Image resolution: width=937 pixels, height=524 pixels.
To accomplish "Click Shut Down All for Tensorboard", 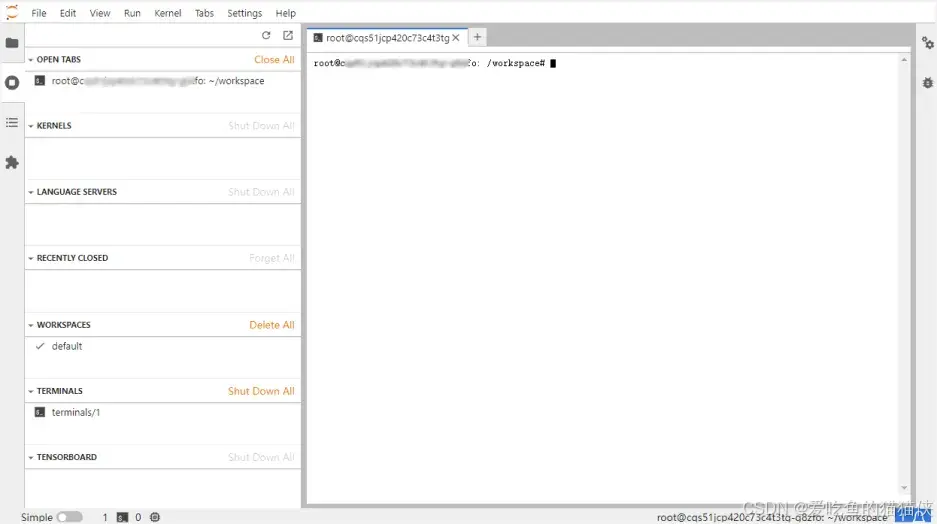I will tap(261, 458).
